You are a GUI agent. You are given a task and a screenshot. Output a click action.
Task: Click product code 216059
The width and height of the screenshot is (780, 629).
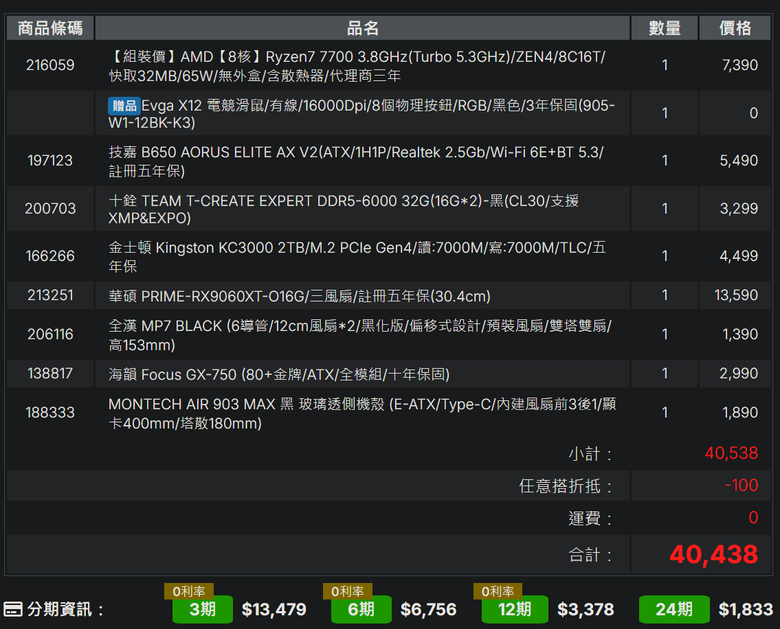click(50, 65)
